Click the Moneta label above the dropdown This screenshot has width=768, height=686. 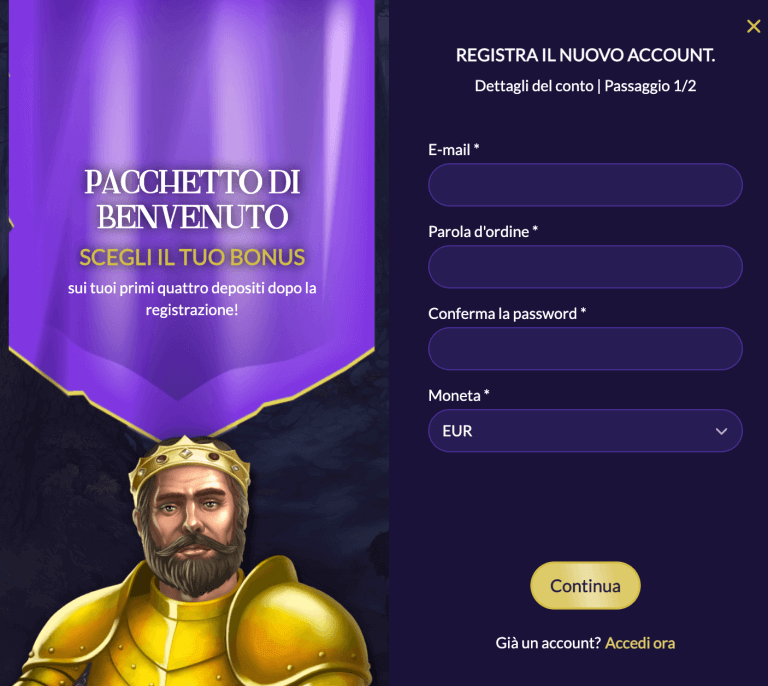tap(458, 395)
